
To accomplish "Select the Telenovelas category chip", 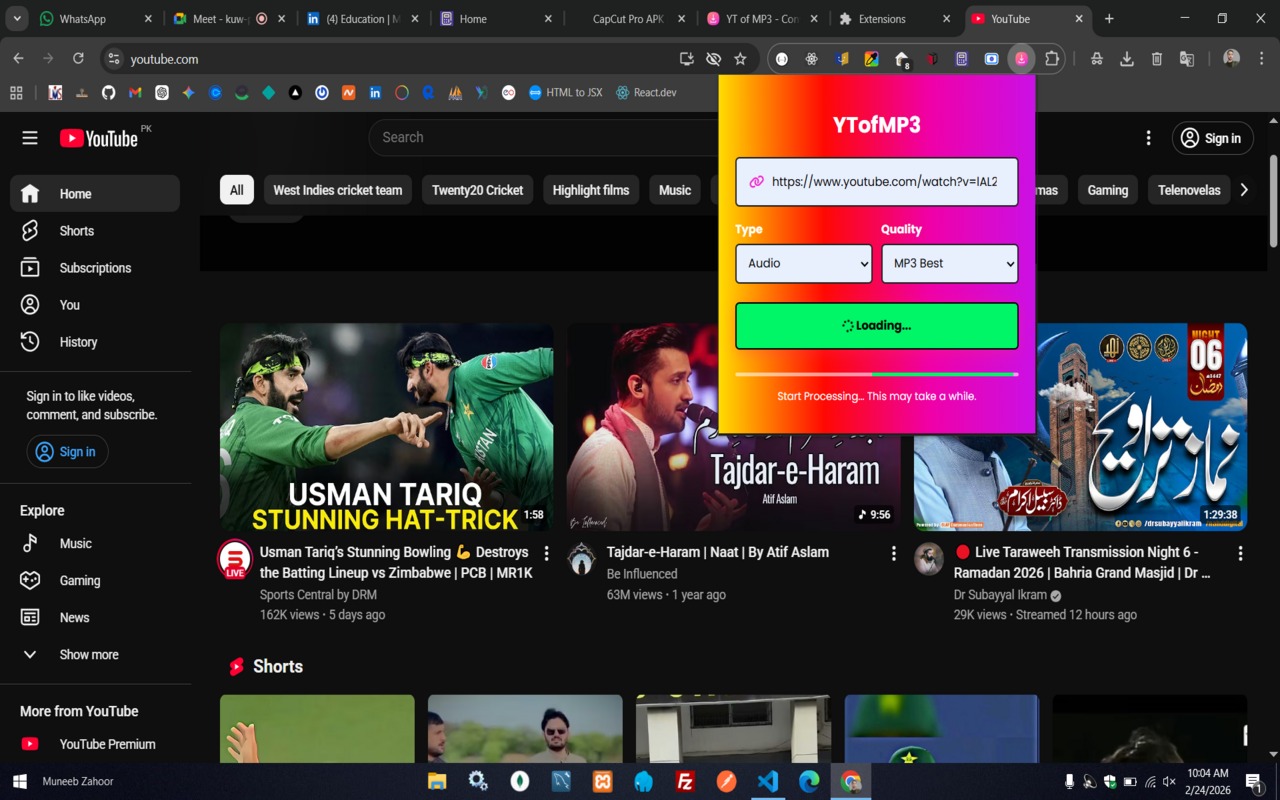I will [1189, 190].
